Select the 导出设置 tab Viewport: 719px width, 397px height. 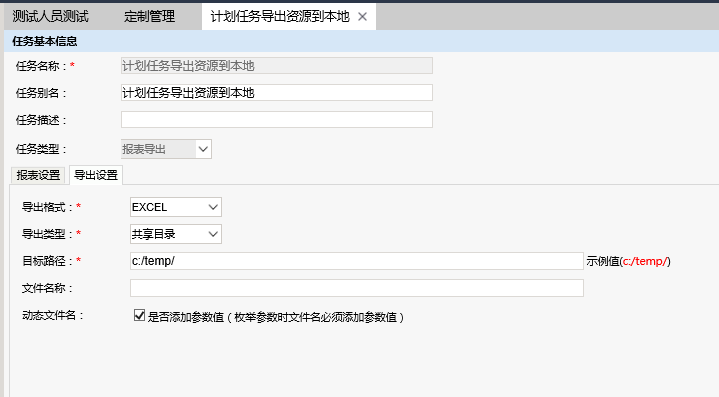point(96,175)
